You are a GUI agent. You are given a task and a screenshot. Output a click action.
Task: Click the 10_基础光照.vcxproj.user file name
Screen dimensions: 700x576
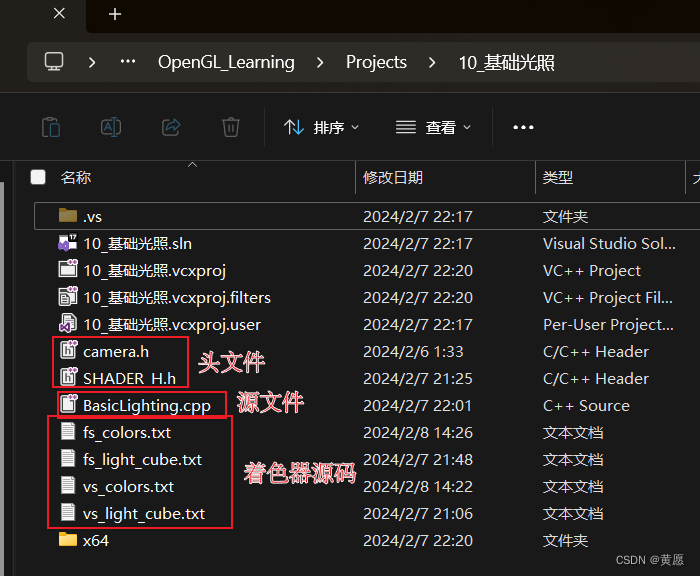(172, 325)
